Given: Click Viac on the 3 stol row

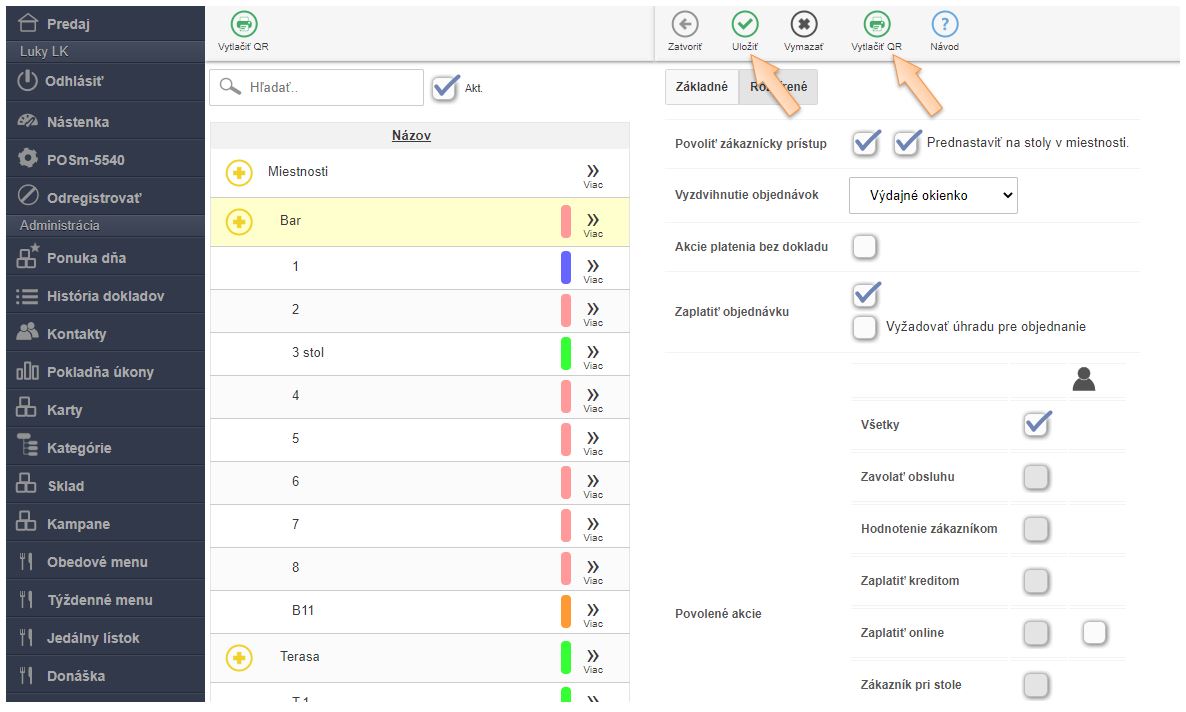Looking at the screenshot, I should coord(593,355).
